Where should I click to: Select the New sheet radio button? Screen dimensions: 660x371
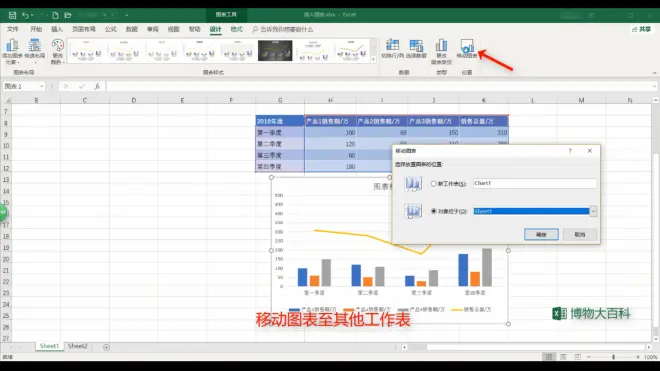tap(434, 184)
